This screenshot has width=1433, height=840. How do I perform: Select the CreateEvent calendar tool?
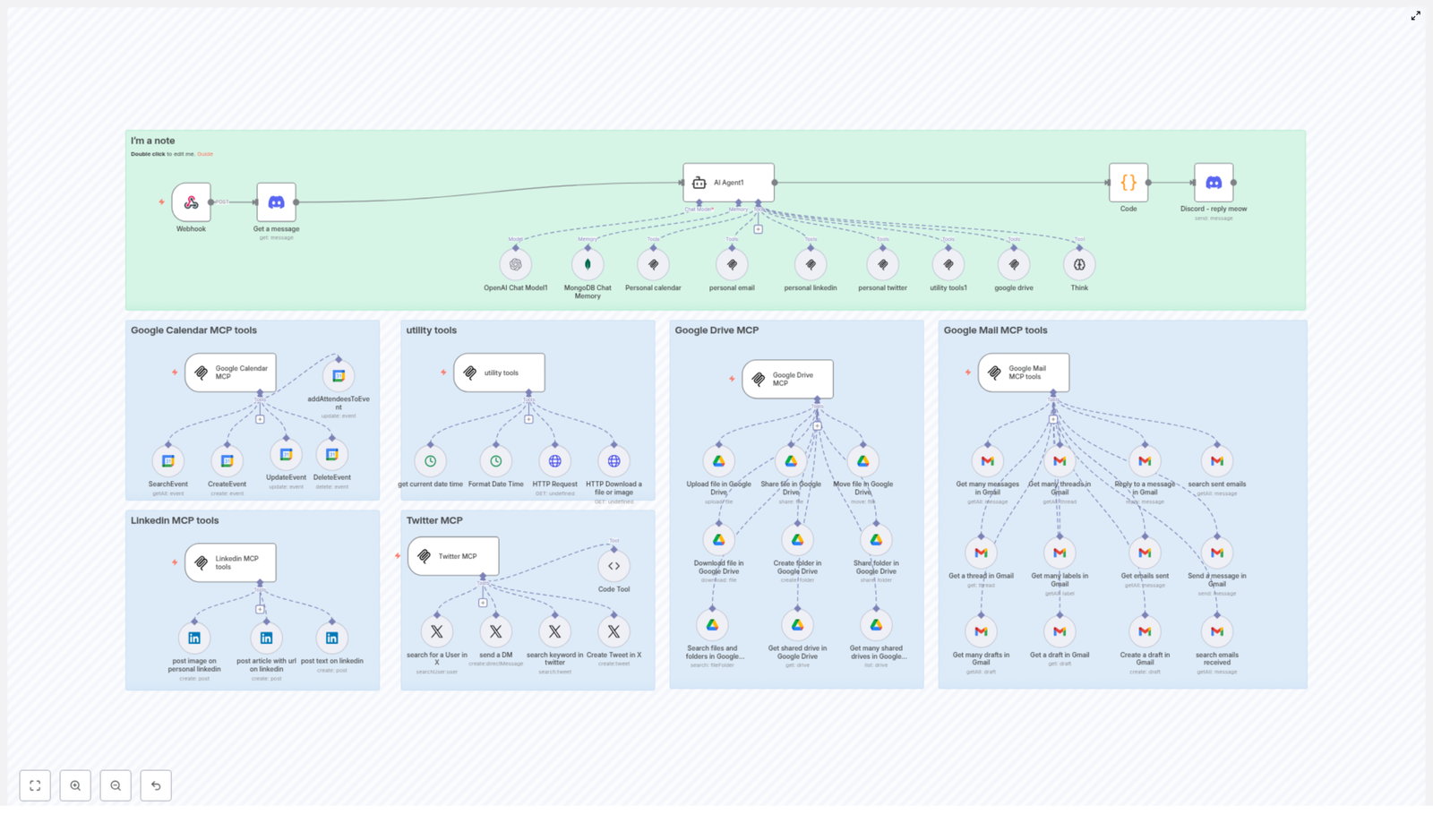point(227,459)
